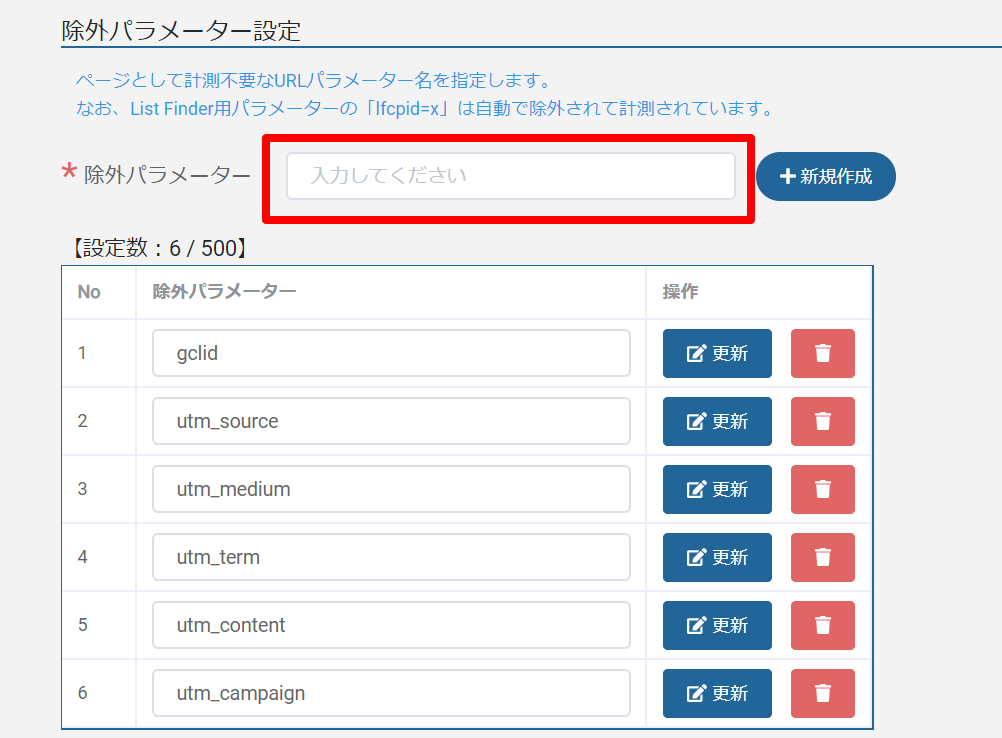This screenshot has height=738, width=1002.
Task: Click into the utm_term field
Action: [391, 557]
